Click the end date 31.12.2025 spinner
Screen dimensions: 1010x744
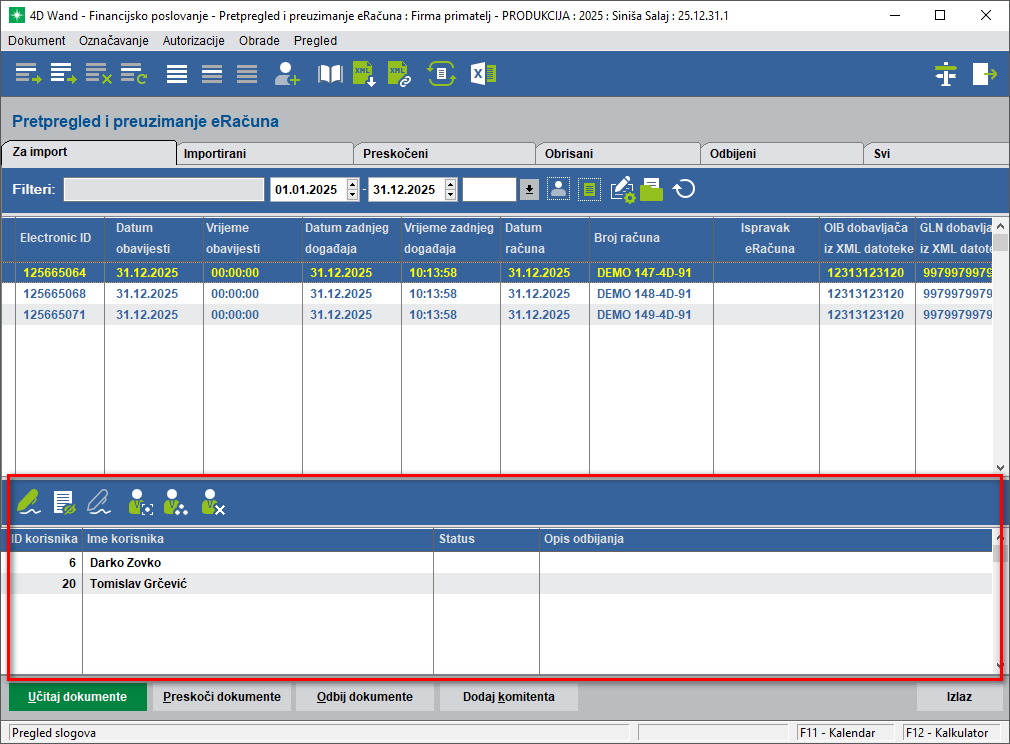click(x=451, y=189)
